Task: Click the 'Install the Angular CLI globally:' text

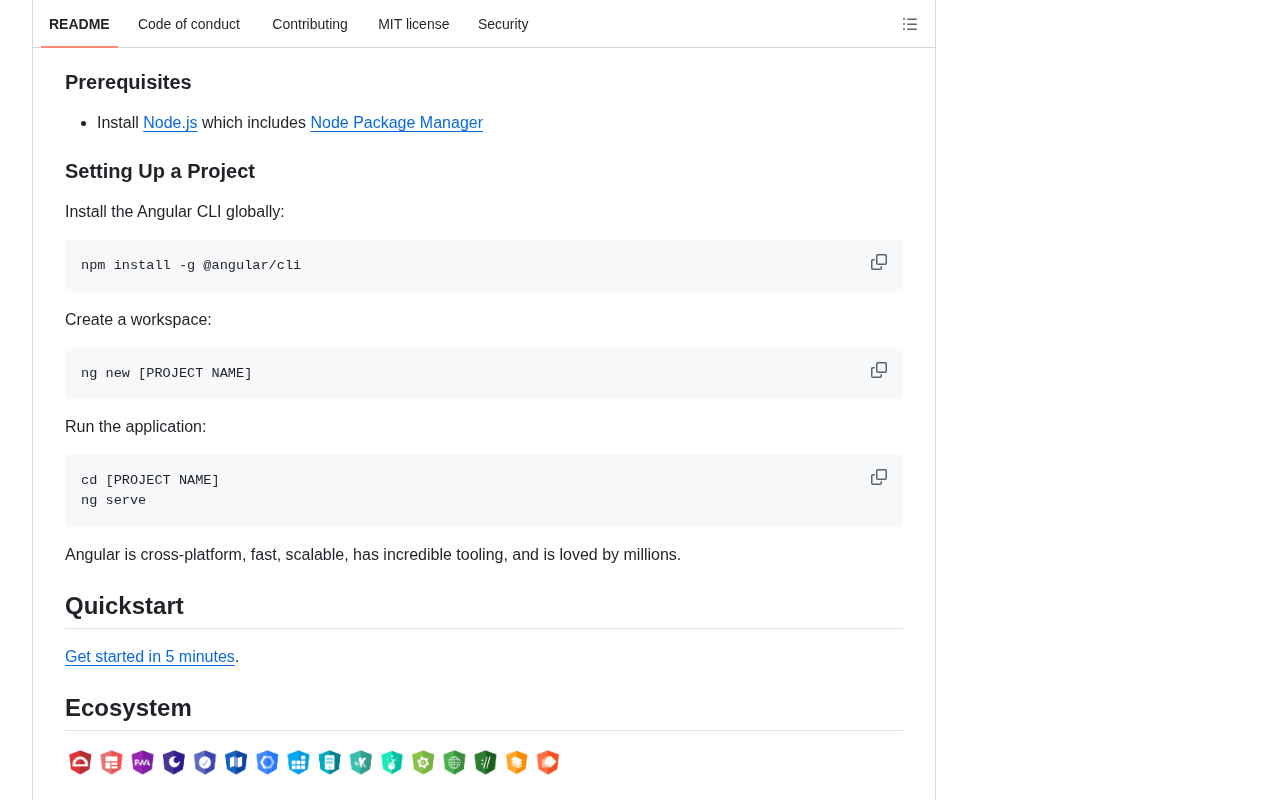Action: (175, 212)
